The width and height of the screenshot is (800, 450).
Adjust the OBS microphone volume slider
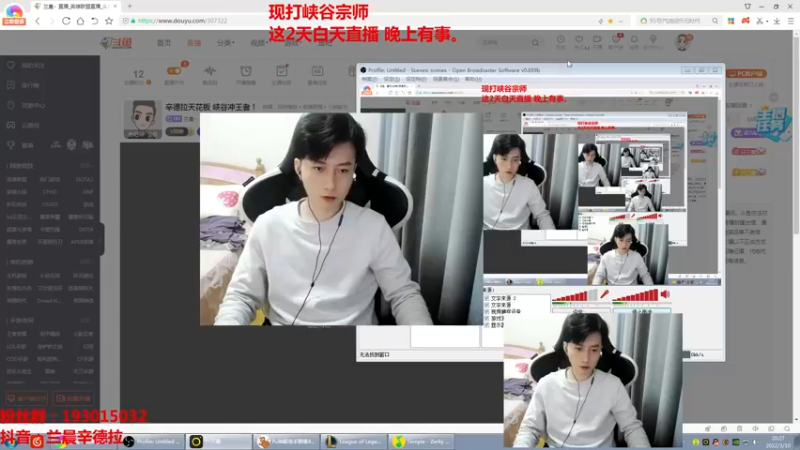[x=574, y=296]
